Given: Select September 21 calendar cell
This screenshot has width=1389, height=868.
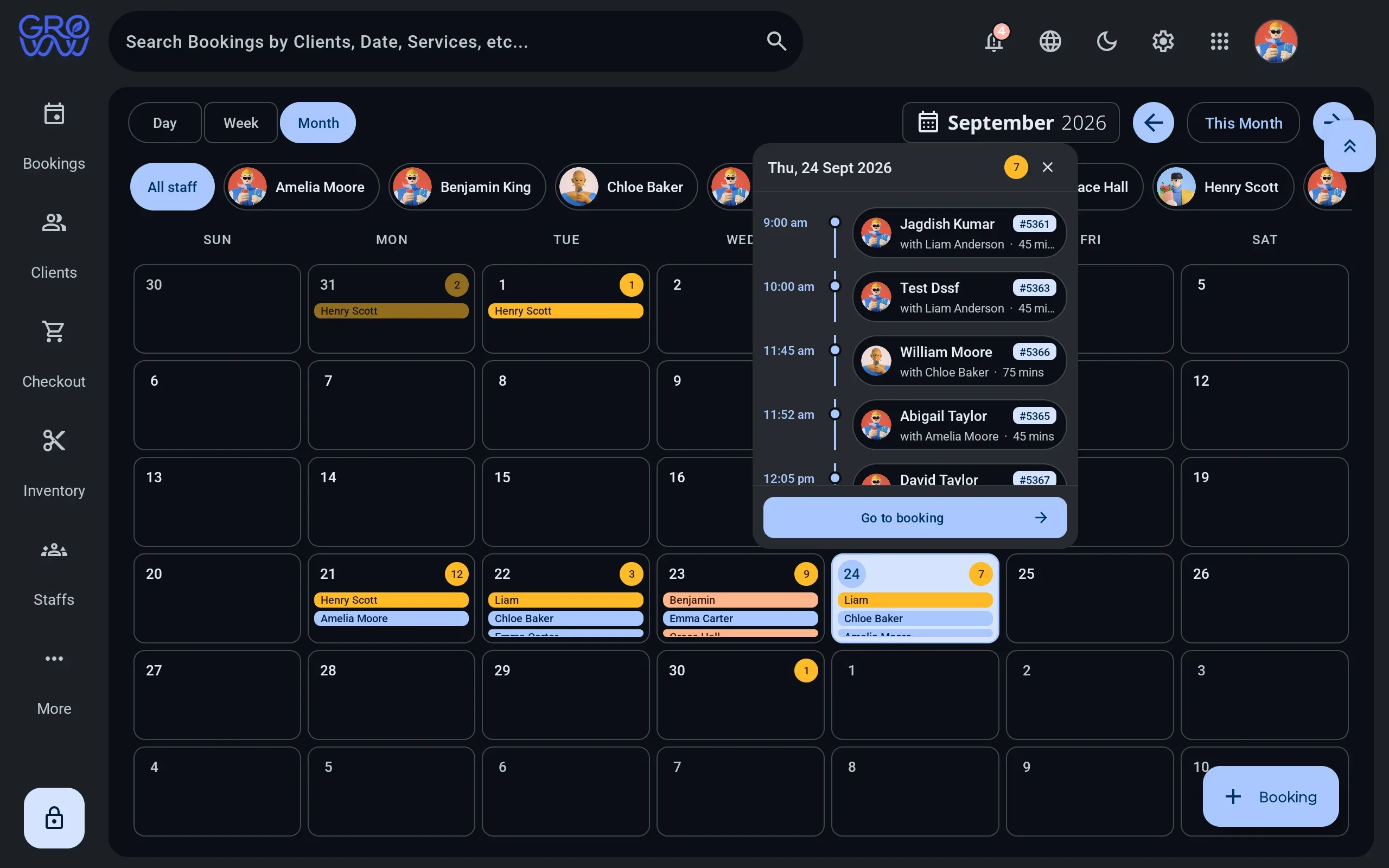Looking at the screenshot, I should pyautogui.click(x=391, y=598).
